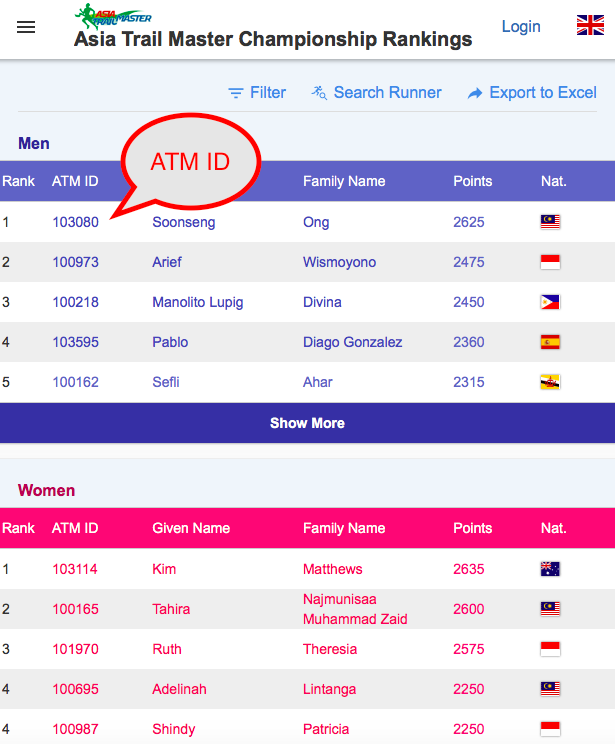Click Indonesia flag in Shindy Patricia row
Screen dimensions: 615x744
click(x=550, y=729)
